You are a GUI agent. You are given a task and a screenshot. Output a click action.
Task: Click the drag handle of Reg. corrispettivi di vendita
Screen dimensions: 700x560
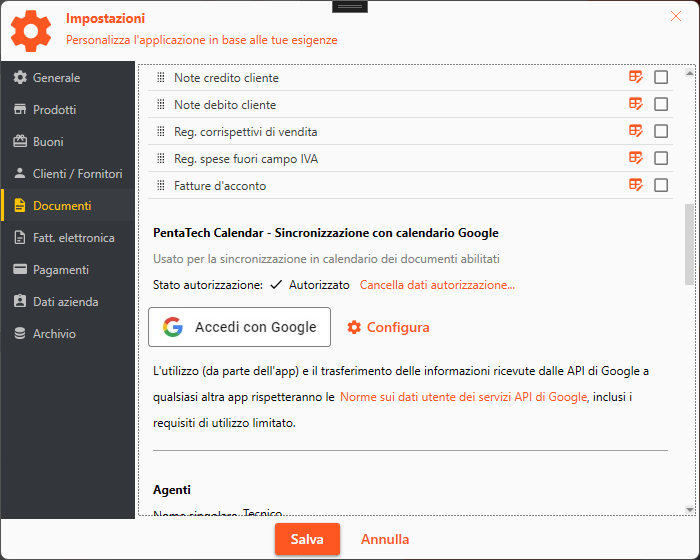coord(161,131)
